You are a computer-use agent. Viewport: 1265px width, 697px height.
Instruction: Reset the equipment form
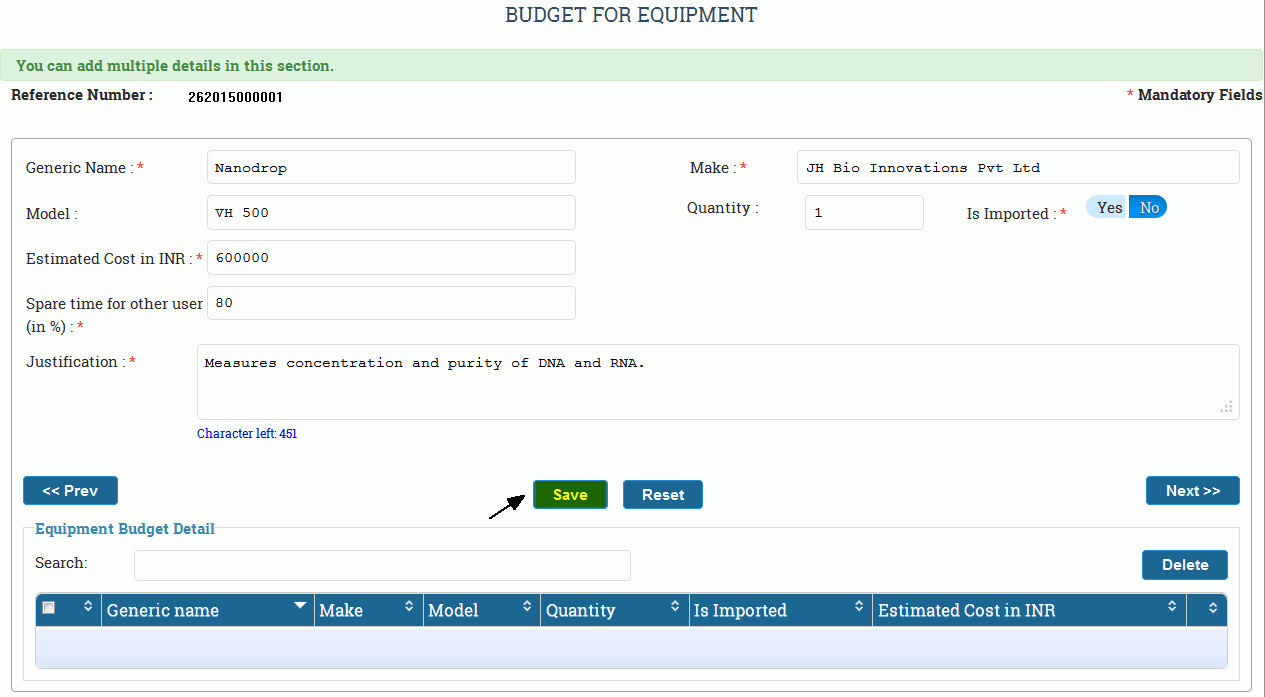663,495
